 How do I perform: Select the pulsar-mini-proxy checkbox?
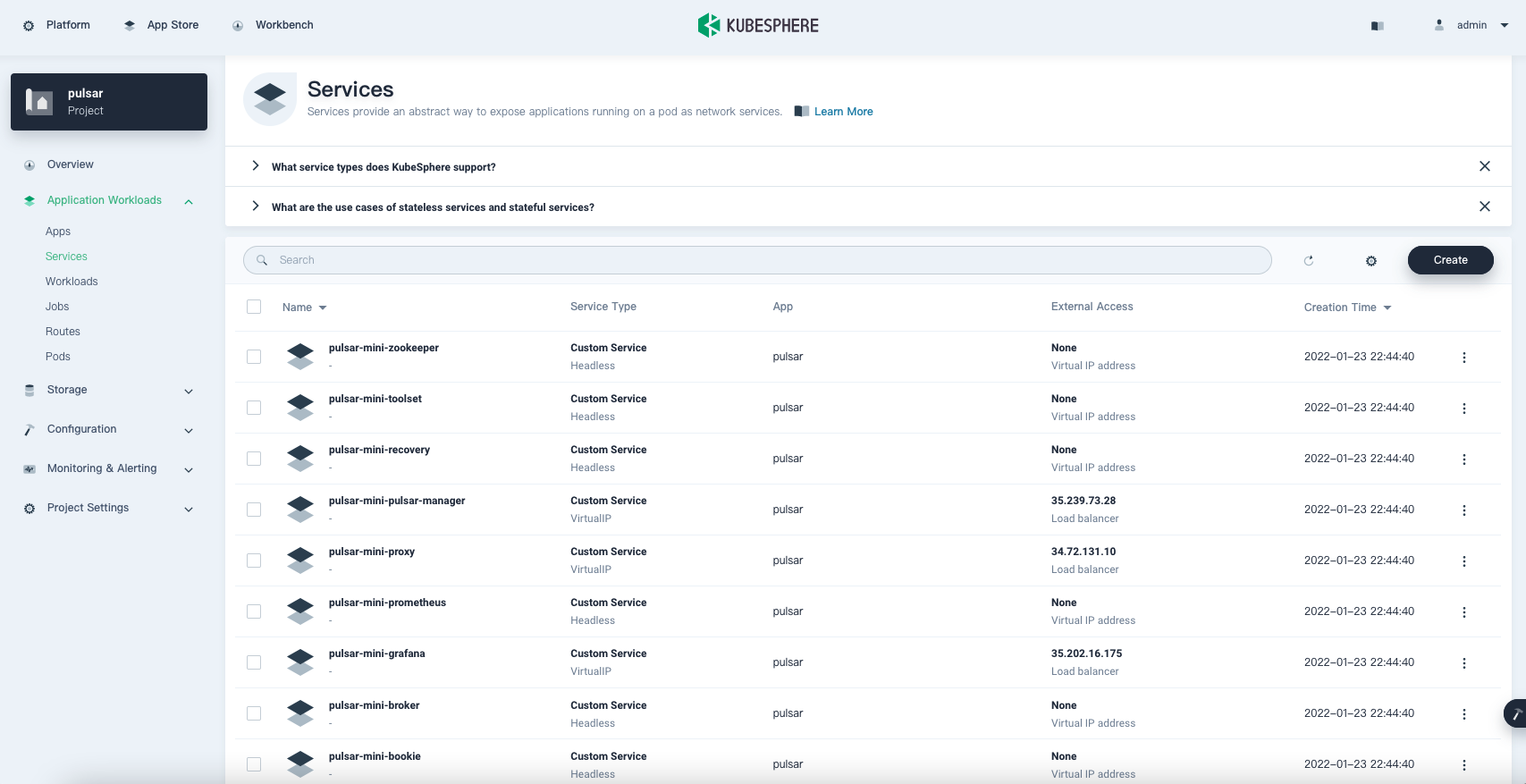coord(254,561)
